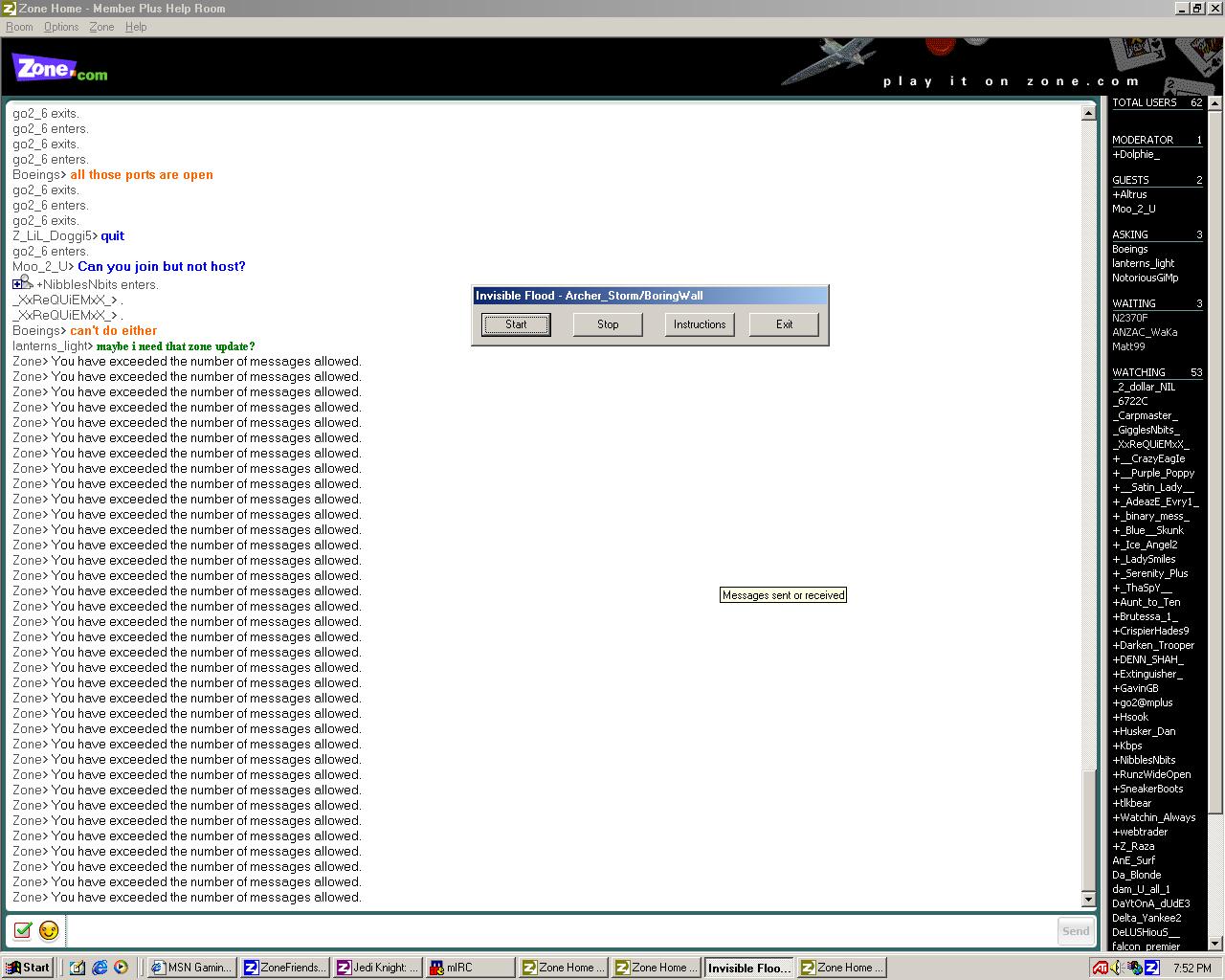The width and height of the screenshot is (1225, 980).
Task: Click 'maybe i need that zone update?' message
Action: [176, 345]
